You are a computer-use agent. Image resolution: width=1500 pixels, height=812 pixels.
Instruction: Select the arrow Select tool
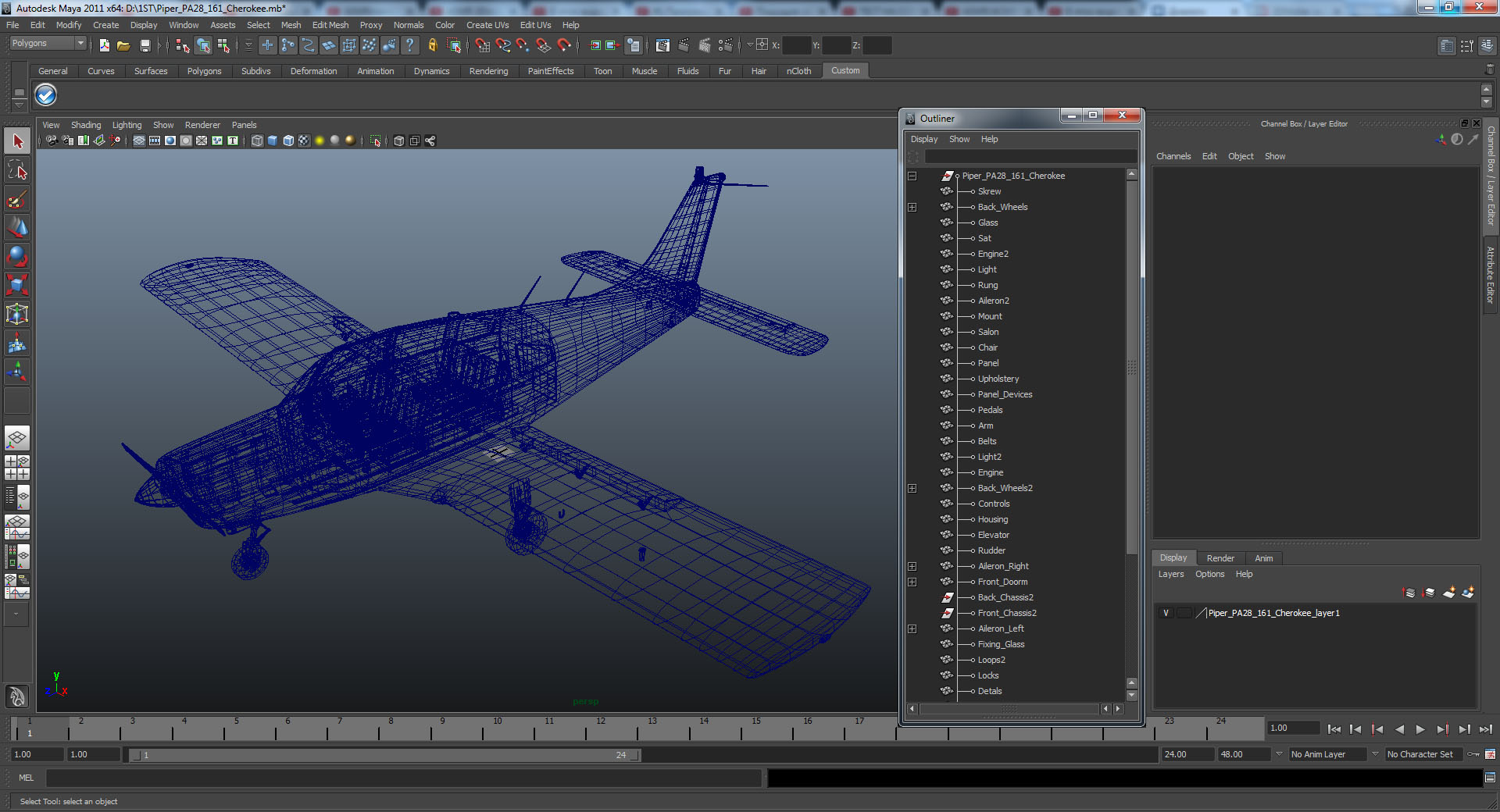tap(17, 141)
